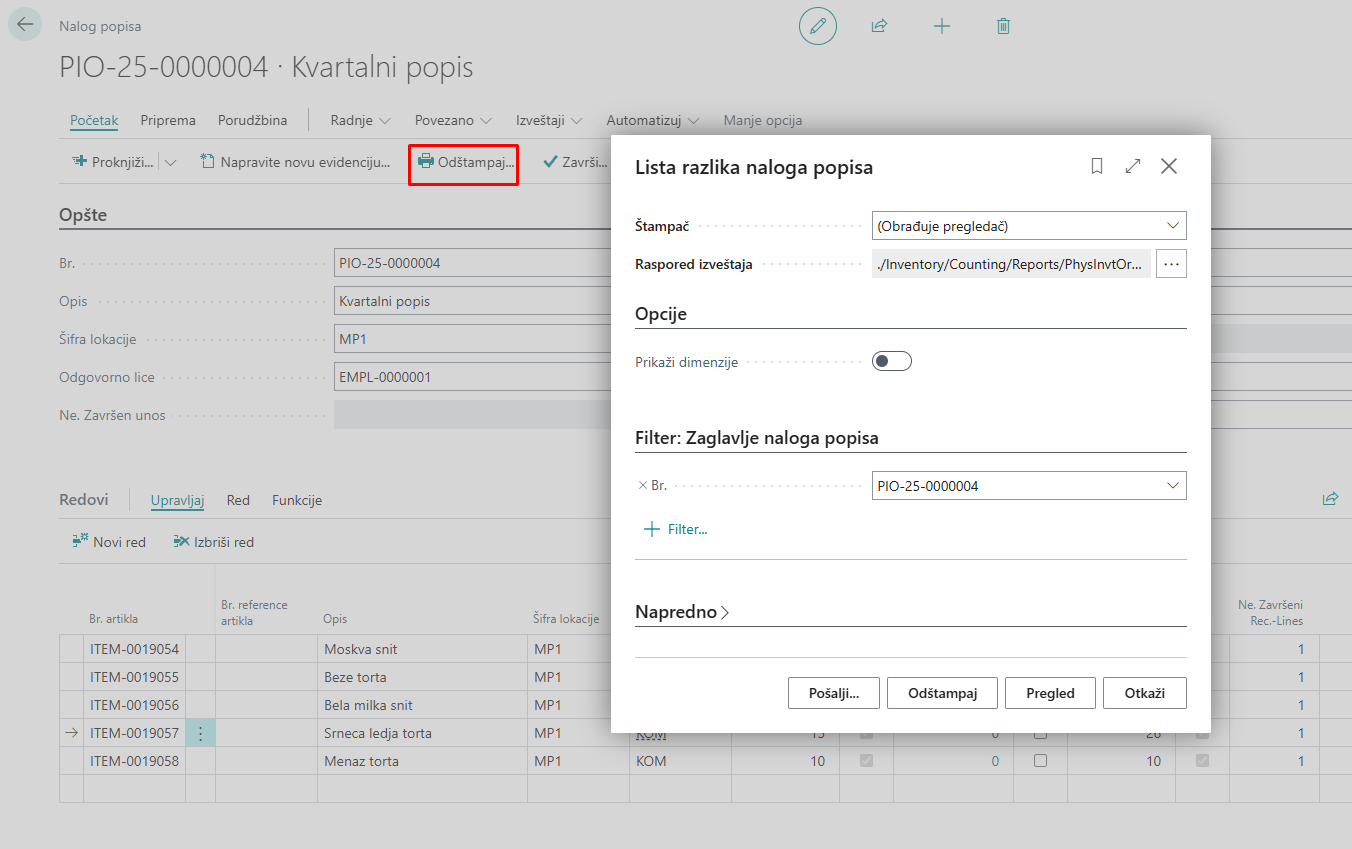Image resolution: width=1352 pixels, height=849 pixels.
Task: Check the unchecked box in Menaz torta row
Action: click(x=1040, y=761)
